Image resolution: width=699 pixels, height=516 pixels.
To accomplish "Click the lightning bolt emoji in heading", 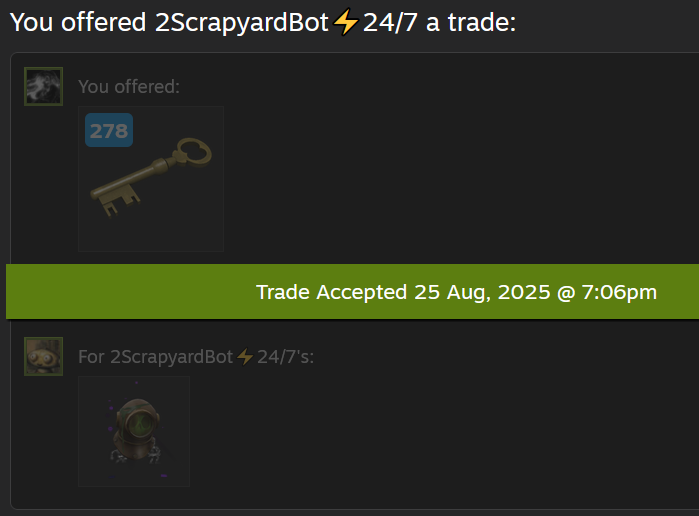I will coord(345,22).
